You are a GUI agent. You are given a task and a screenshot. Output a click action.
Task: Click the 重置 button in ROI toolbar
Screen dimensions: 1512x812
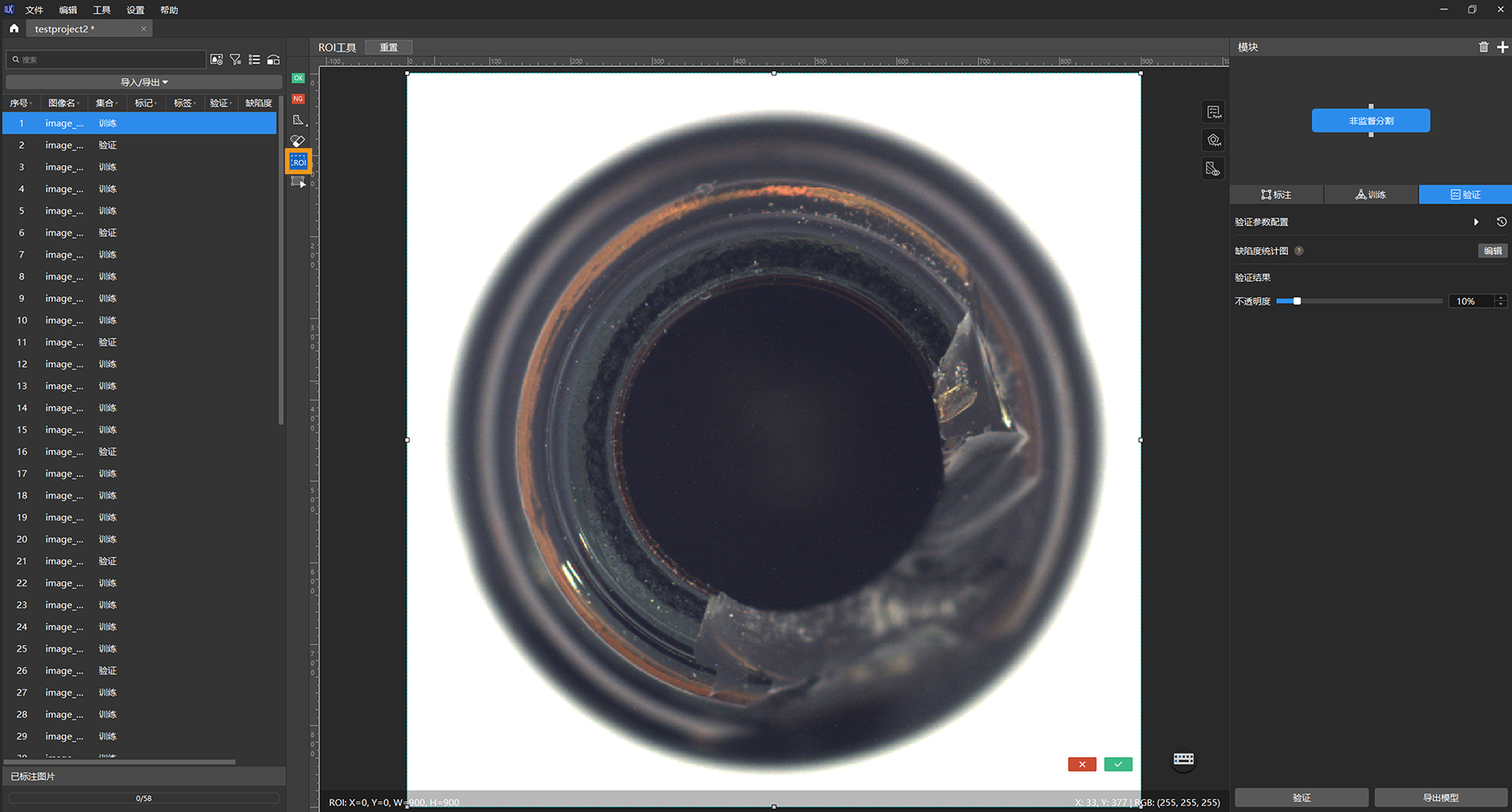[388, 47]
